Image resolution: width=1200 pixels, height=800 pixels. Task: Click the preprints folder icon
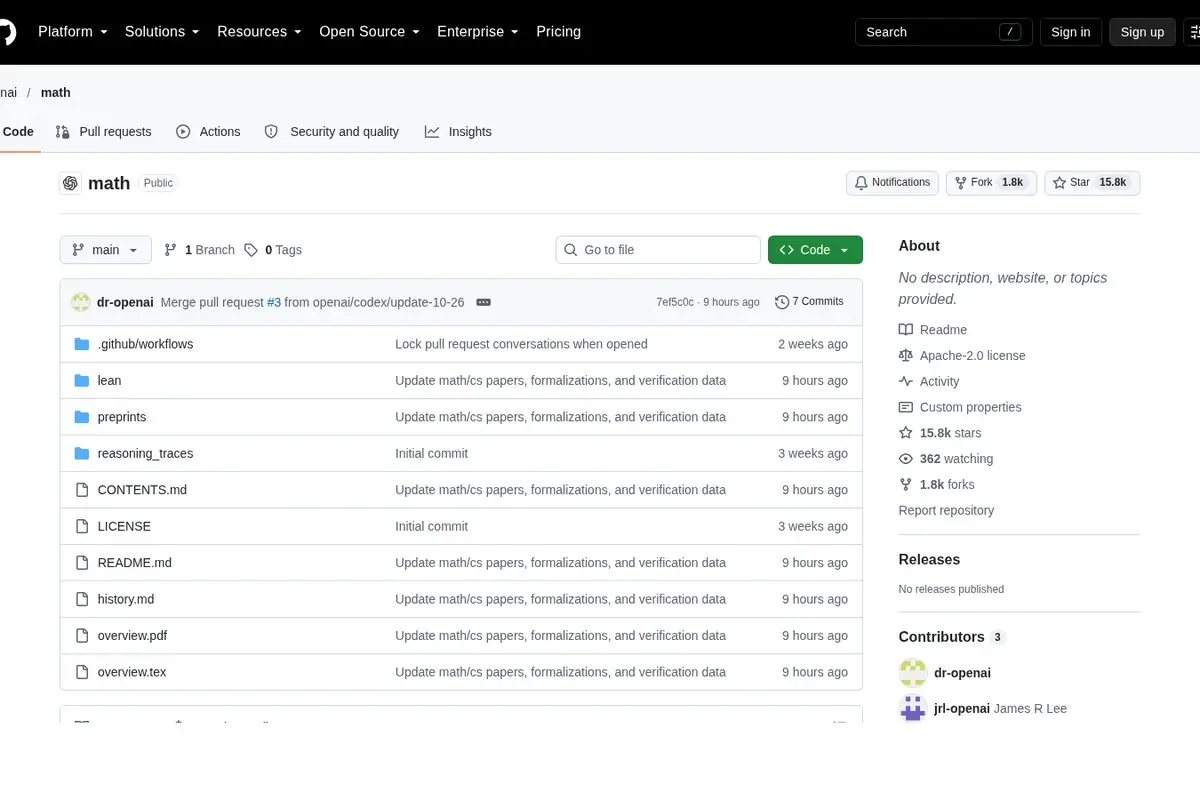pos(82,417)
